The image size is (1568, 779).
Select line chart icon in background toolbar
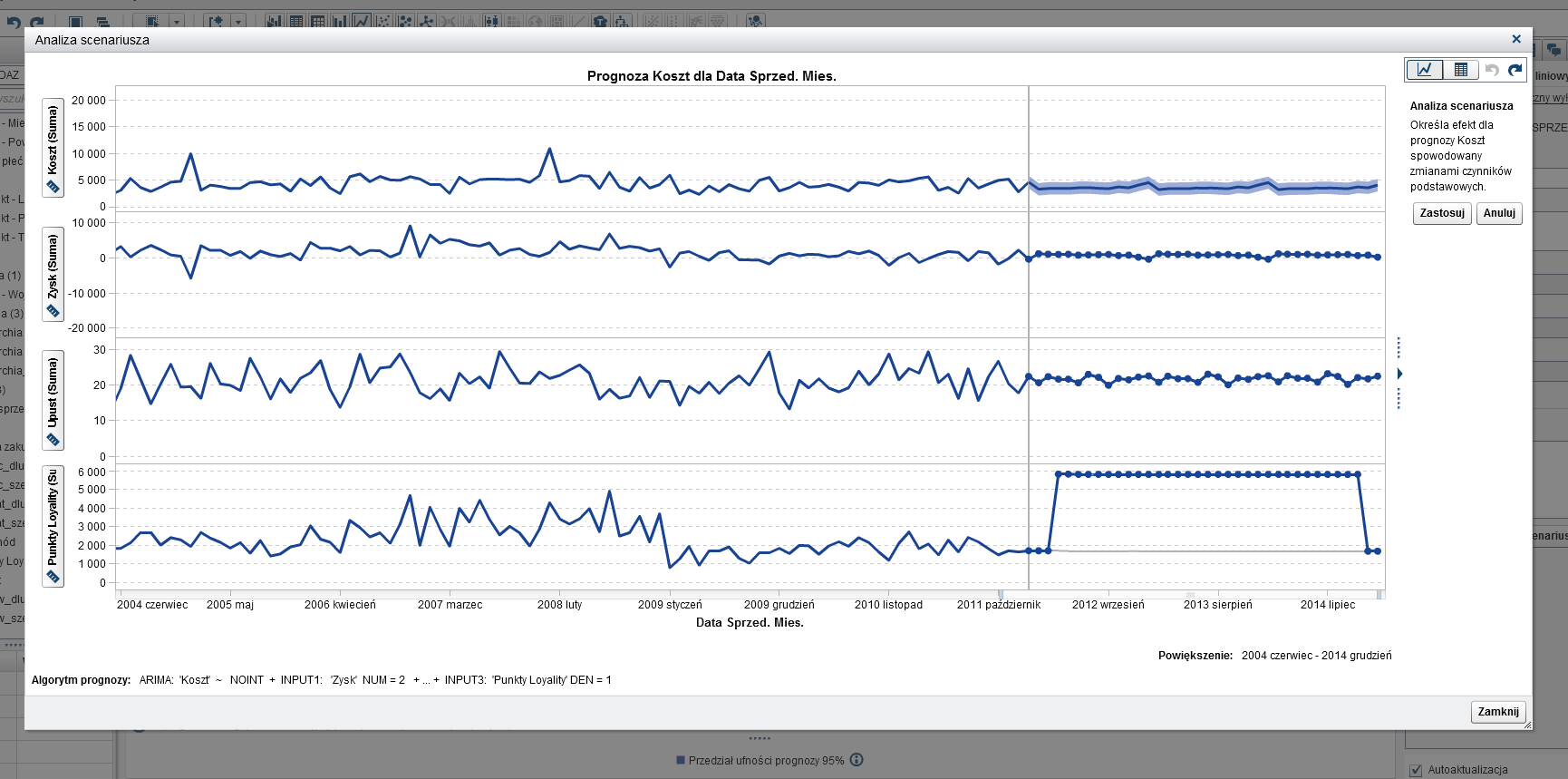[x=362, y=21]
